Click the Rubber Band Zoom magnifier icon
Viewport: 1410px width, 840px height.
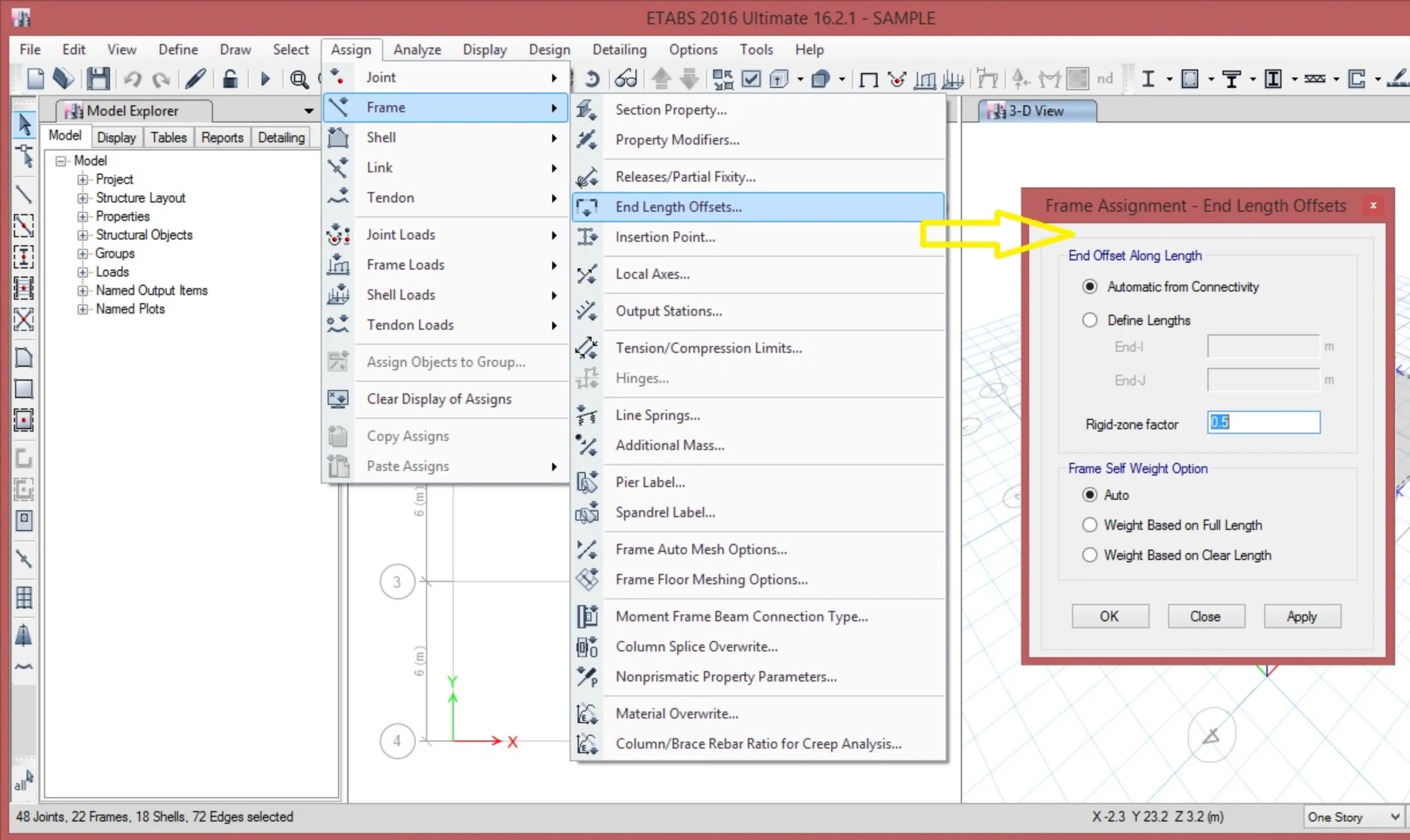click(x=299, y=79)
